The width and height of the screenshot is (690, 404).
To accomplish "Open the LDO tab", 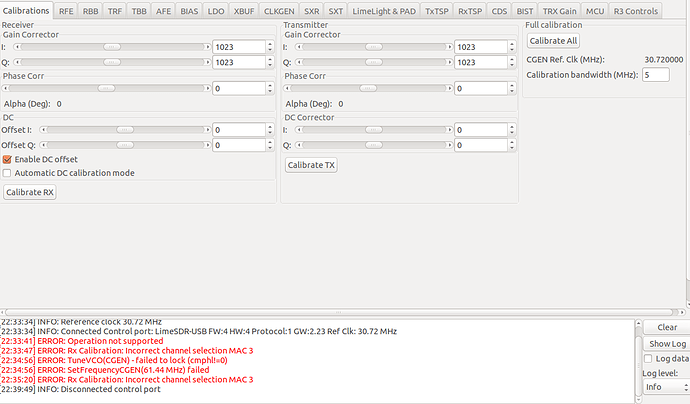I will coord(216,11).
